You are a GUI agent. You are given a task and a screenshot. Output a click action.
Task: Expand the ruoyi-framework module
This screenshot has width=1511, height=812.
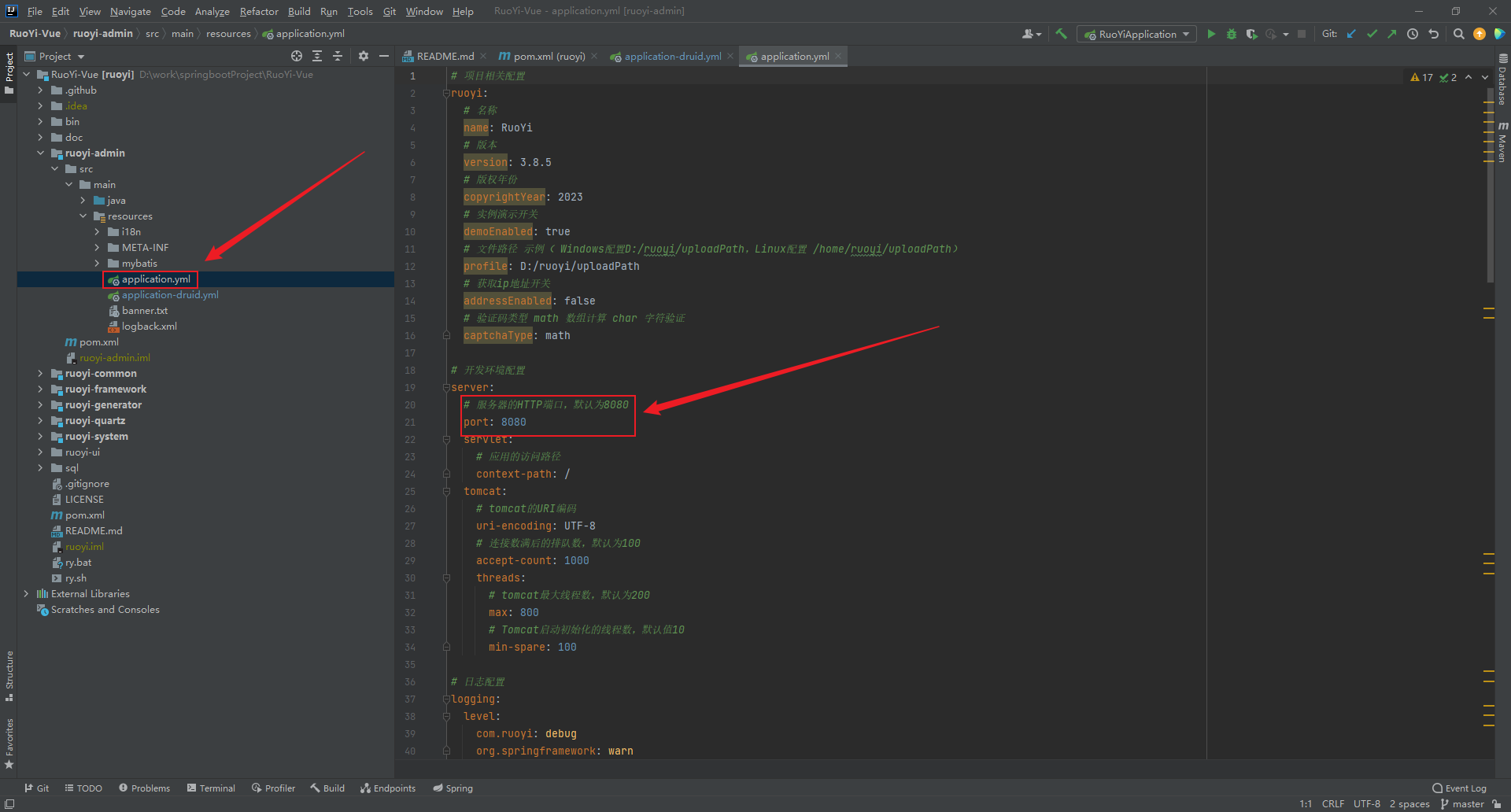click(40, 389)
